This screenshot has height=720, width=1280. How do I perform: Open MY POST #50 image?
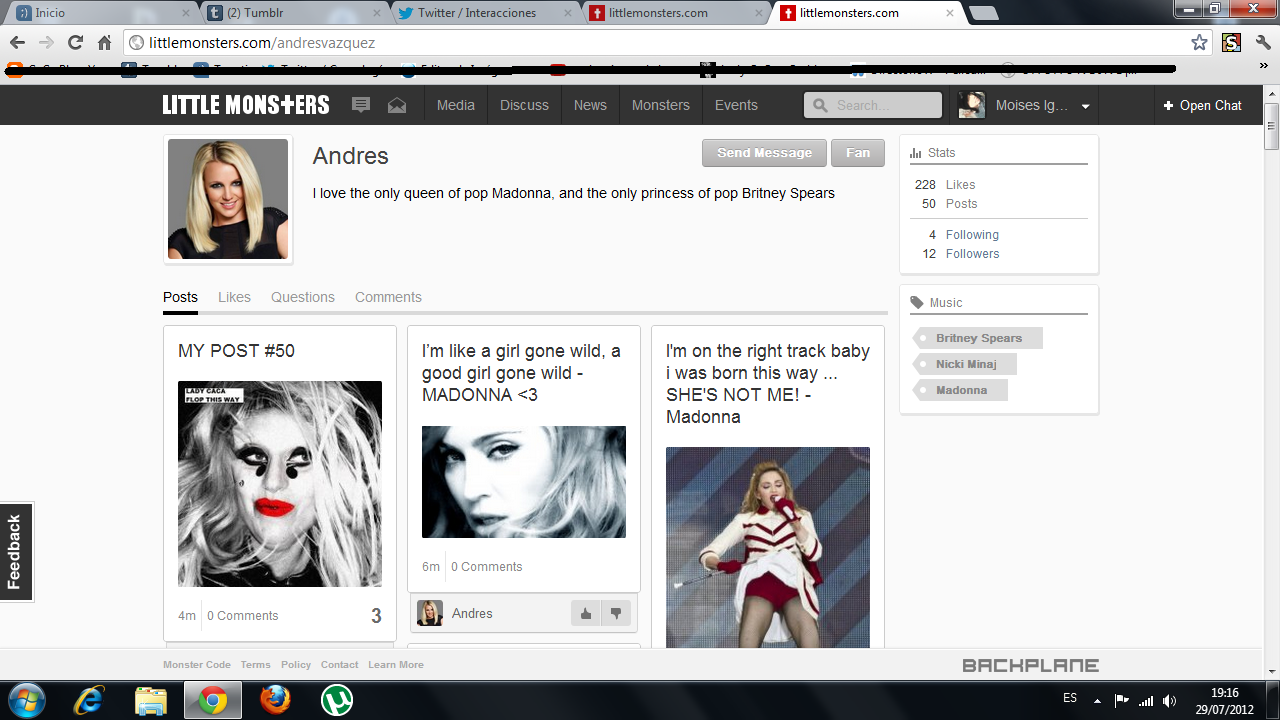280,483
